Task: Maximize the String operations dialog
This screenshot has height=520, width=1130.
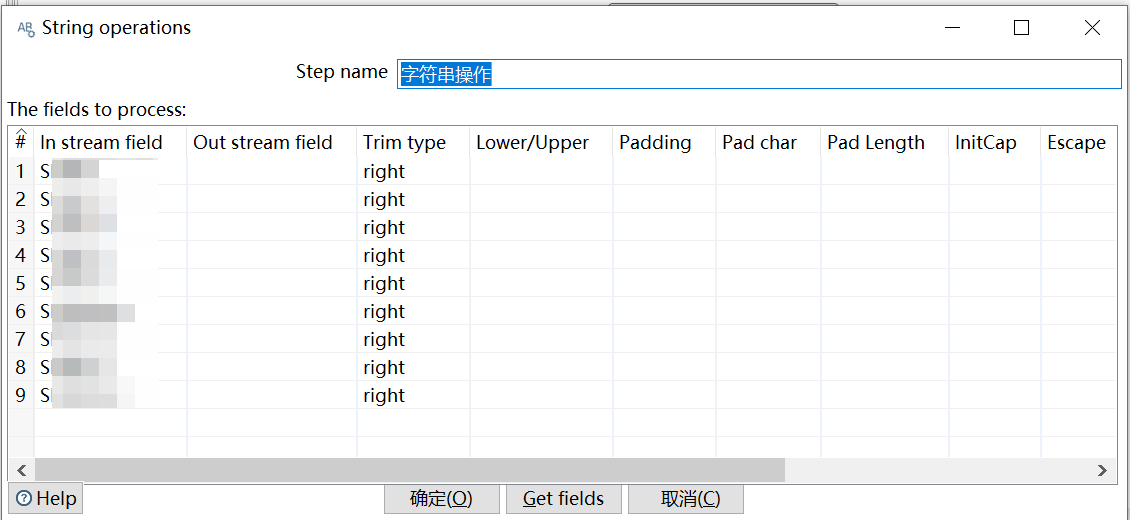Action: tap(1021, 28)
